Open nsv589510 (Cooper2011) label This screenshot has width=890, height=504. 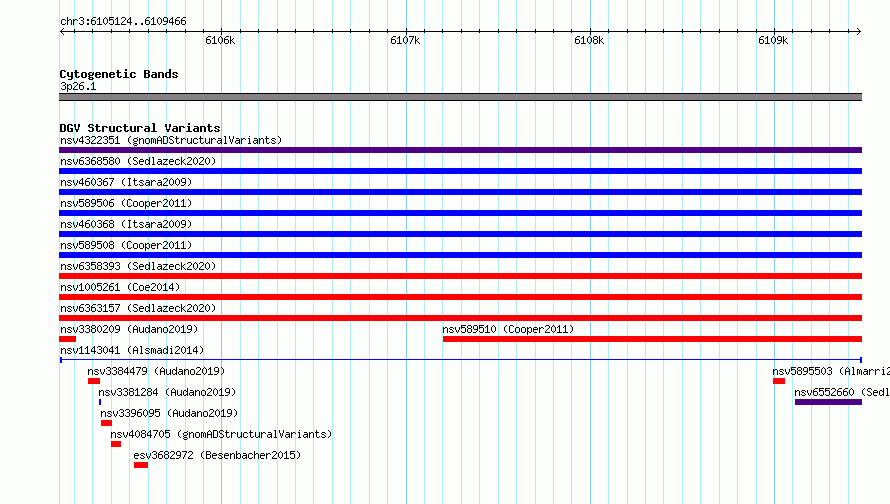[x=508, y=329]
